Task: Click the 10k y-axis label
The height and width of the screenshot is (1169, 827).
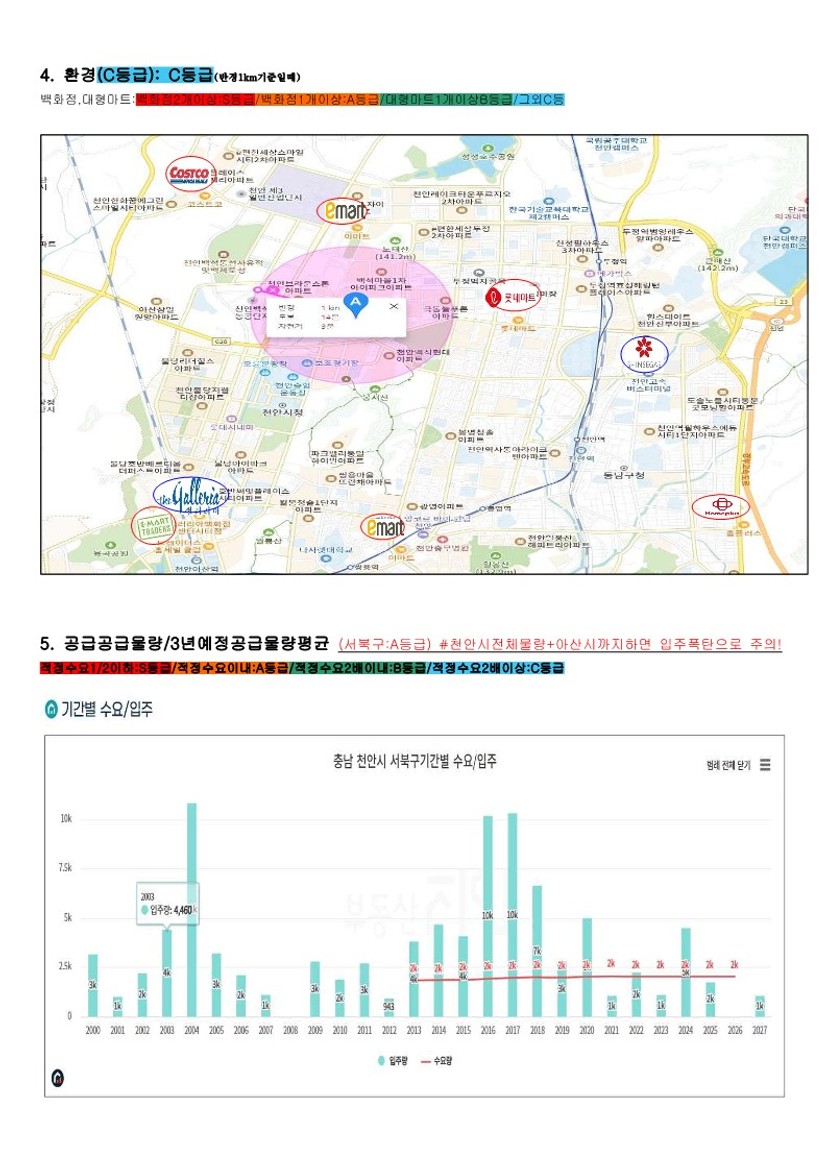Action: (x=66, y=819)
